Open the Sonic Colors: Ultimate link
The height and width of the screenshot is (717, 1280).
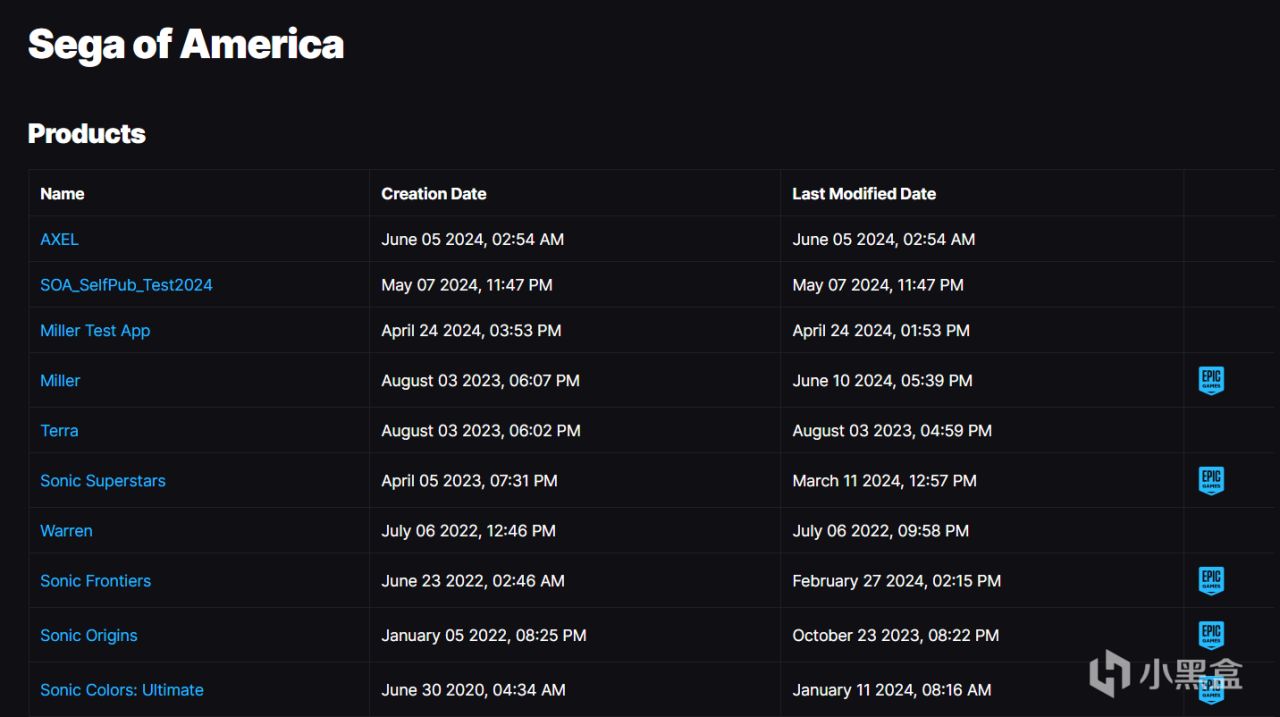pos(122,690)
